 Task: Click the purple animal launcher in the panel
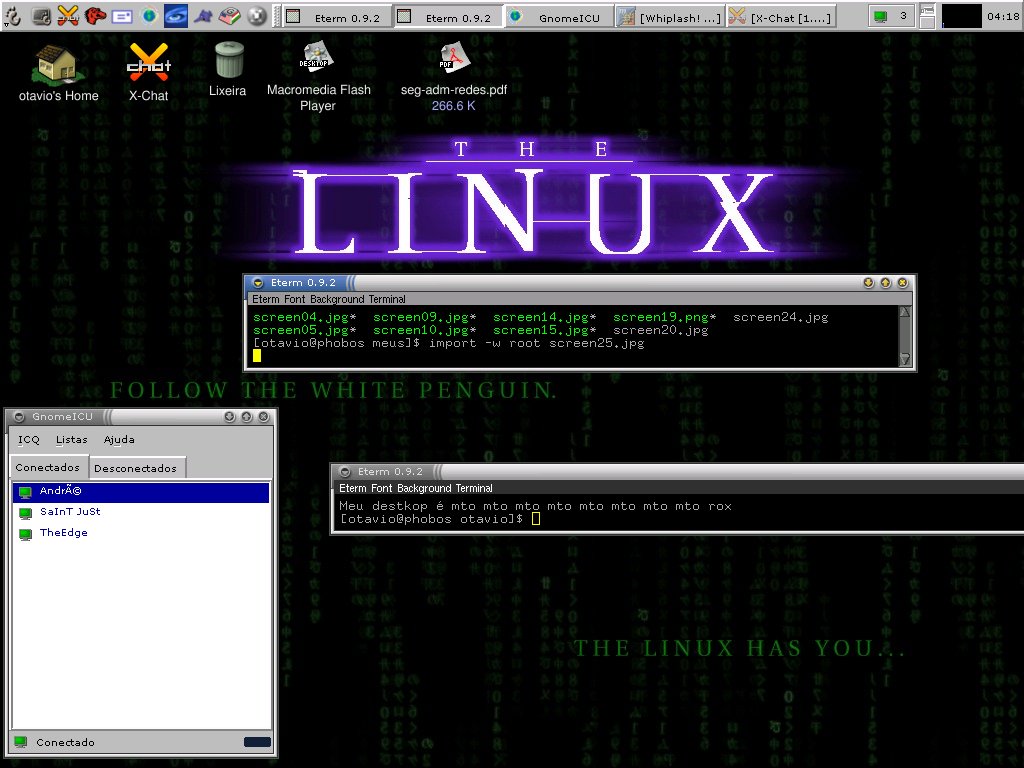point(203,15)
